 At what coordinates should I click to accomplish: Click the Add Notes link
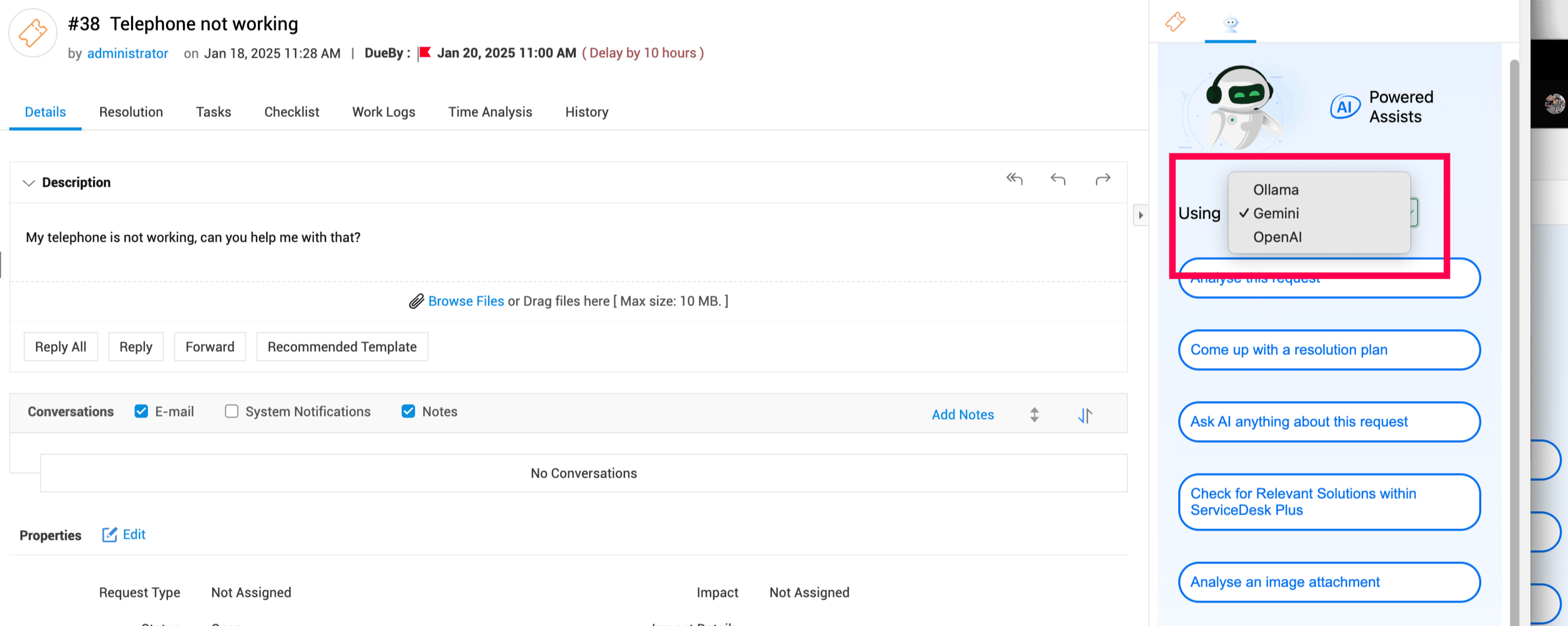(x=962, y=415)
